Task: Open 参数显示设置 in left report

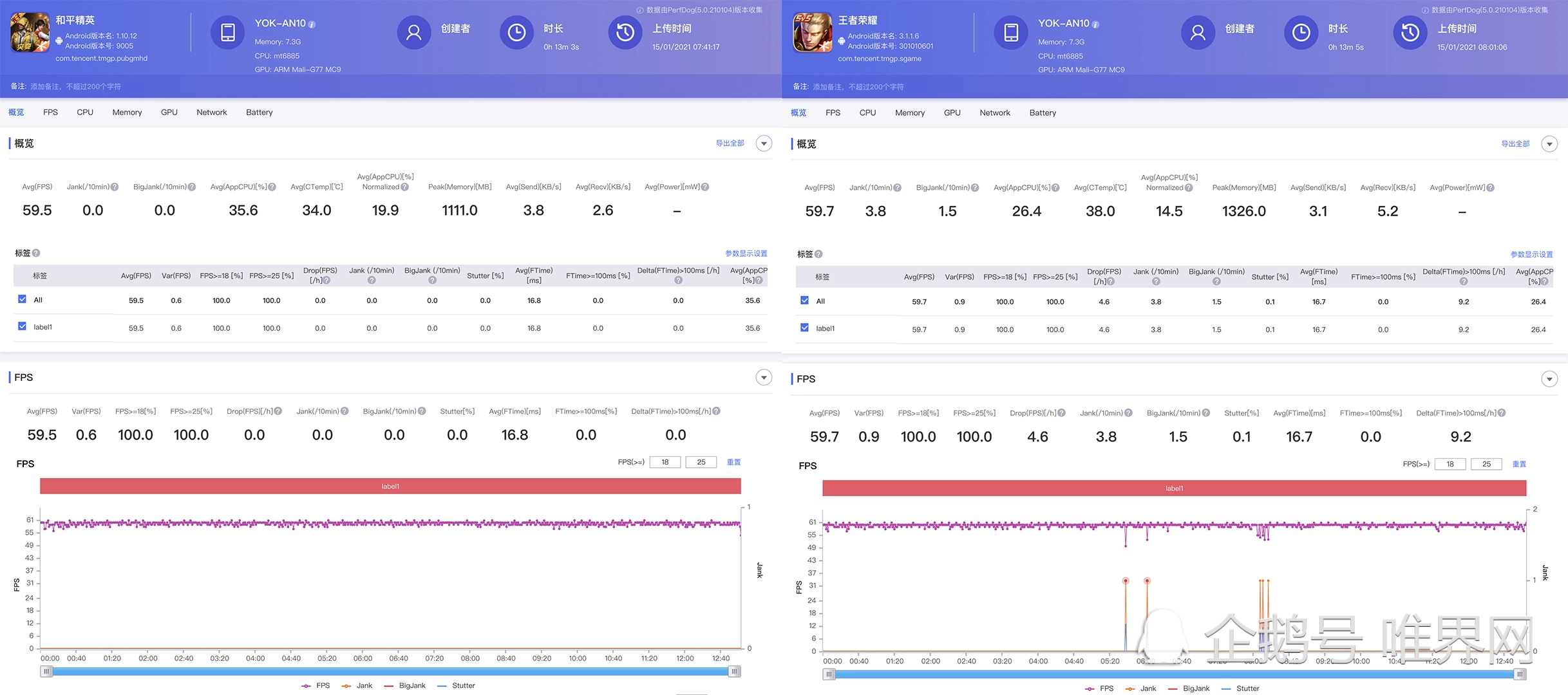Action: click(746, 254)
